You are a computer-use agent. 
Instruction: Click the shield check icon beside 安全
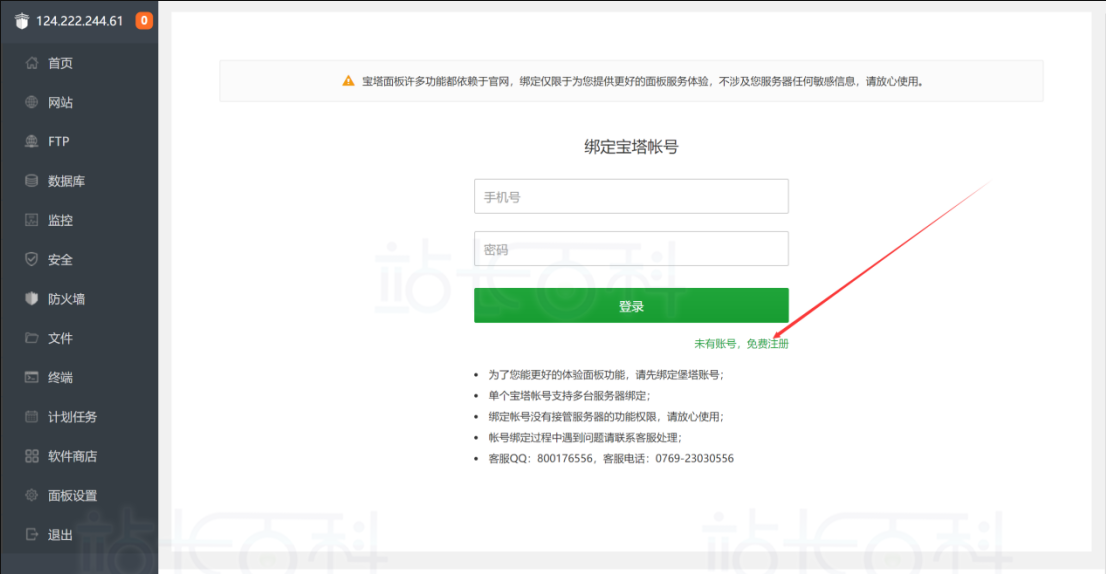point(32,259)
